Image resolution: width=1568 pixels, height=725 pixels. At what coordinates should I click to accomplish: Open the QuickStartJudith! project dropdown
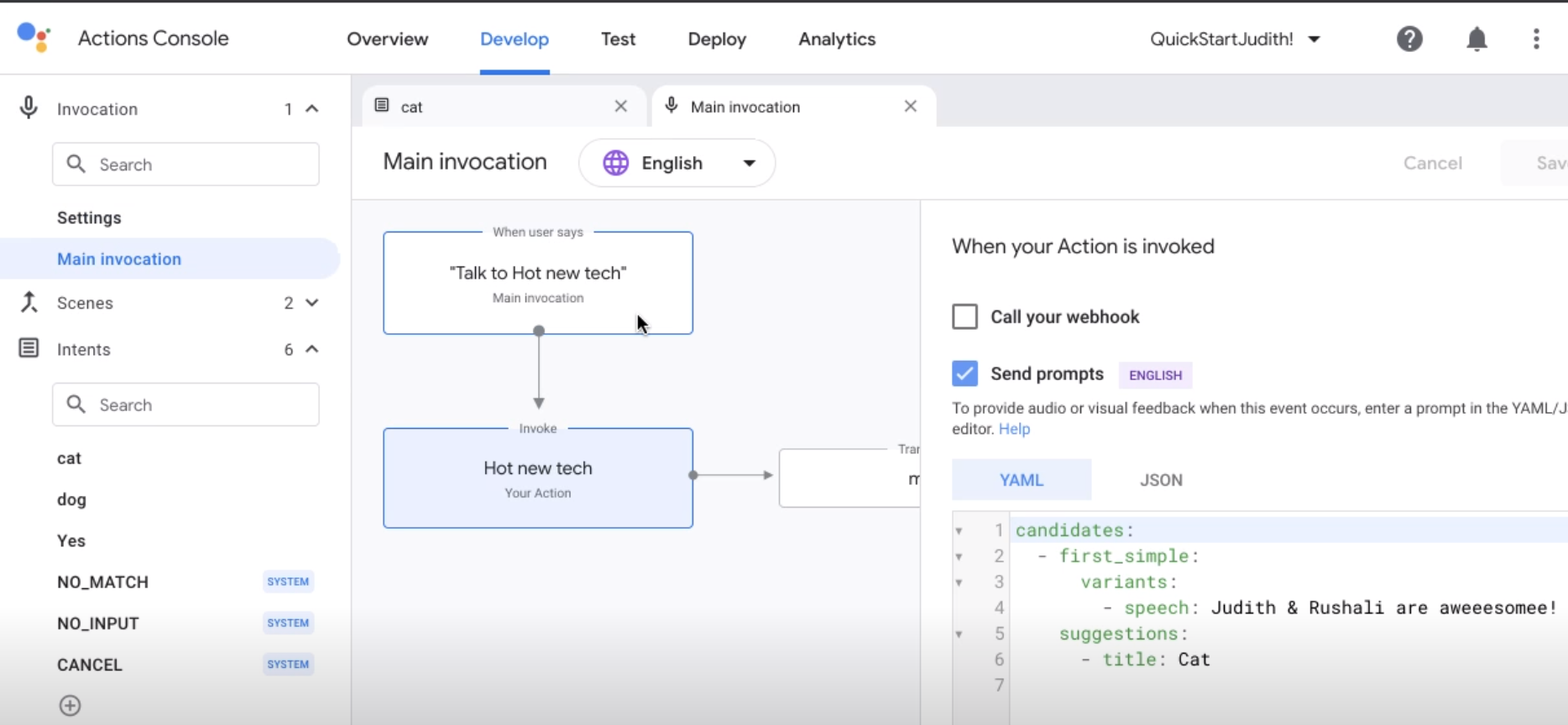coord(1236,39)
